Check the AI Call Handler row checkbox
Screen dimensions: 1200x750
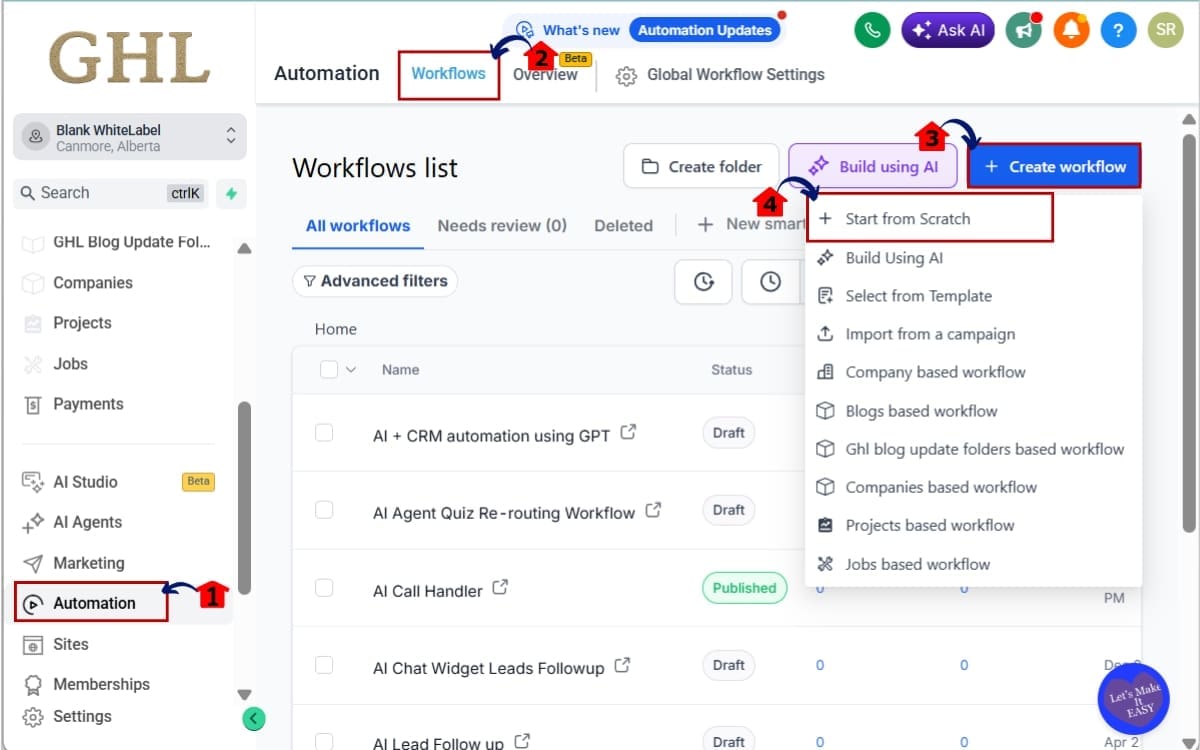click(324, 587)
